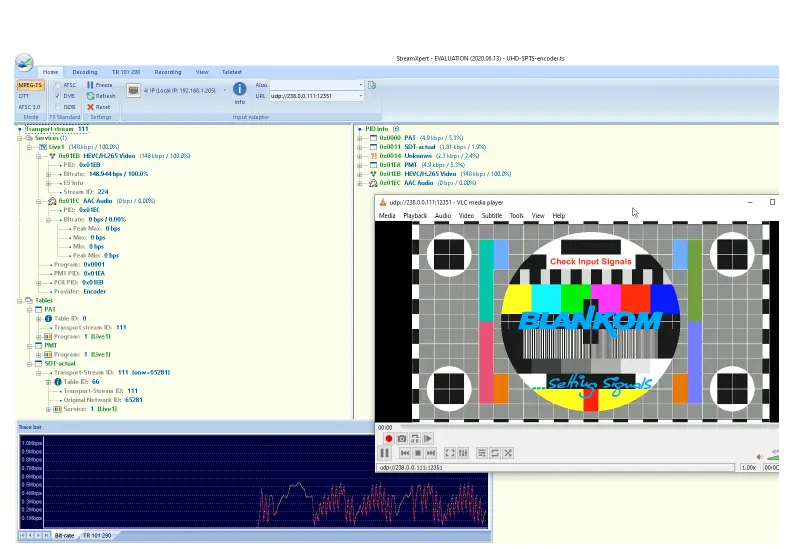Switch to the Home ribbon tab
The height and width of the screenshot is (549, 804).
50,72
